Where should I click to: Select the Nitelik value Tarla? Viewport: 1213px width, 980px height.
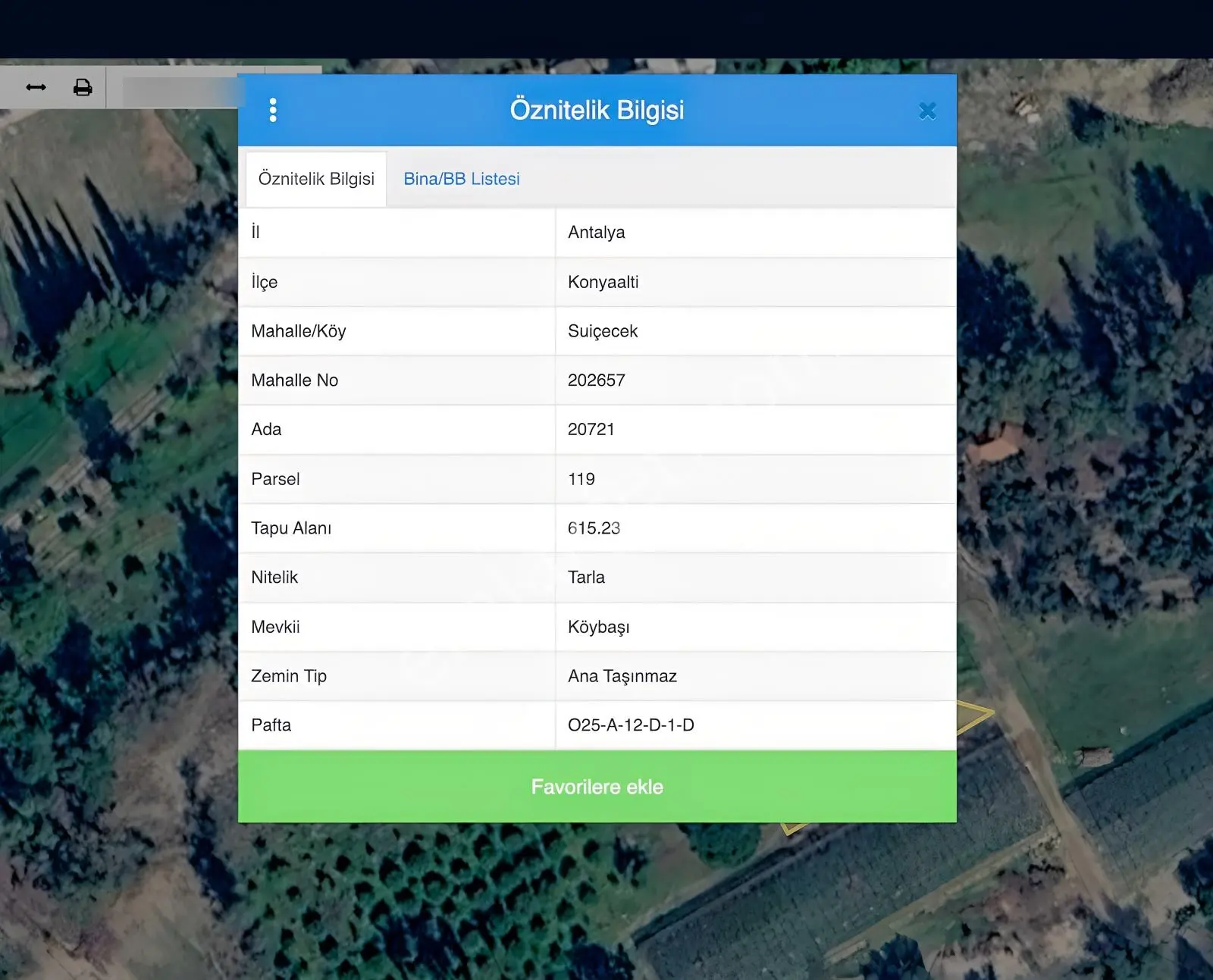(587, 578)
